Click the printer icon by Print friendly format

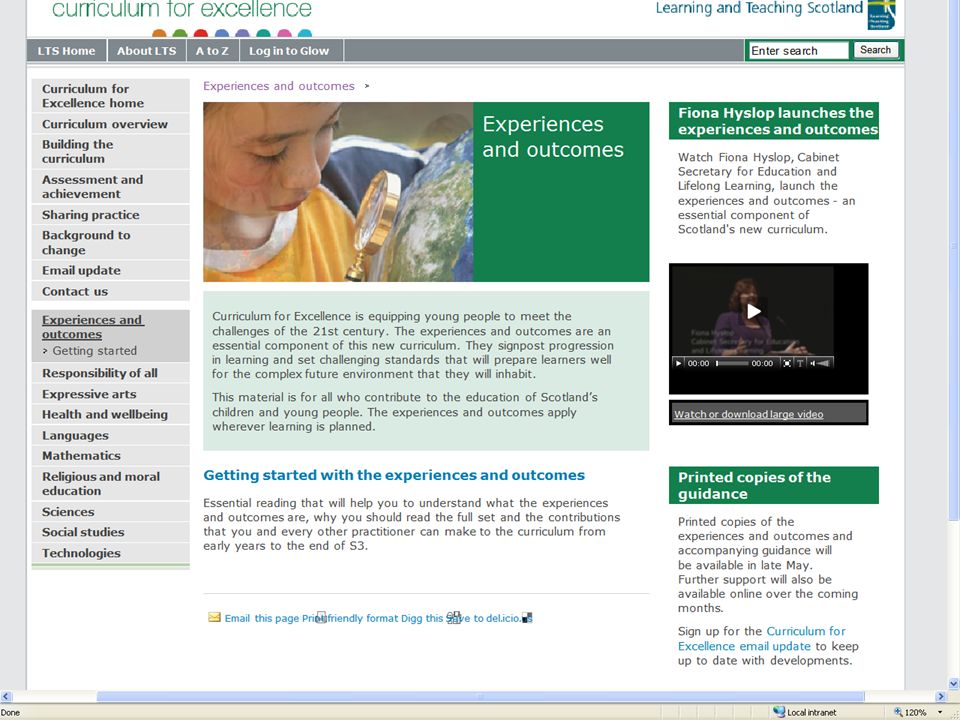pos(321,617)
